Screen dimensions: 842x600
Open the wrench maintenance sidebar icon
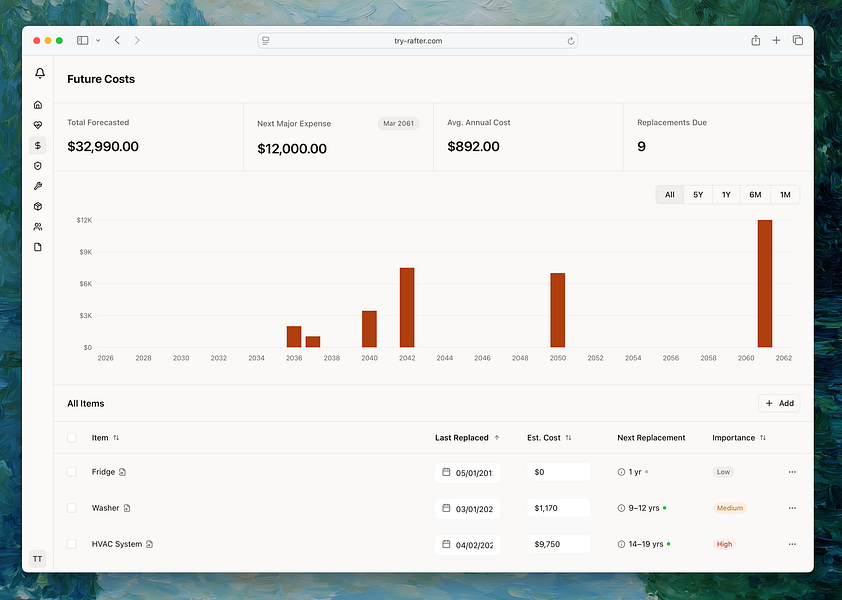(38, 186)
